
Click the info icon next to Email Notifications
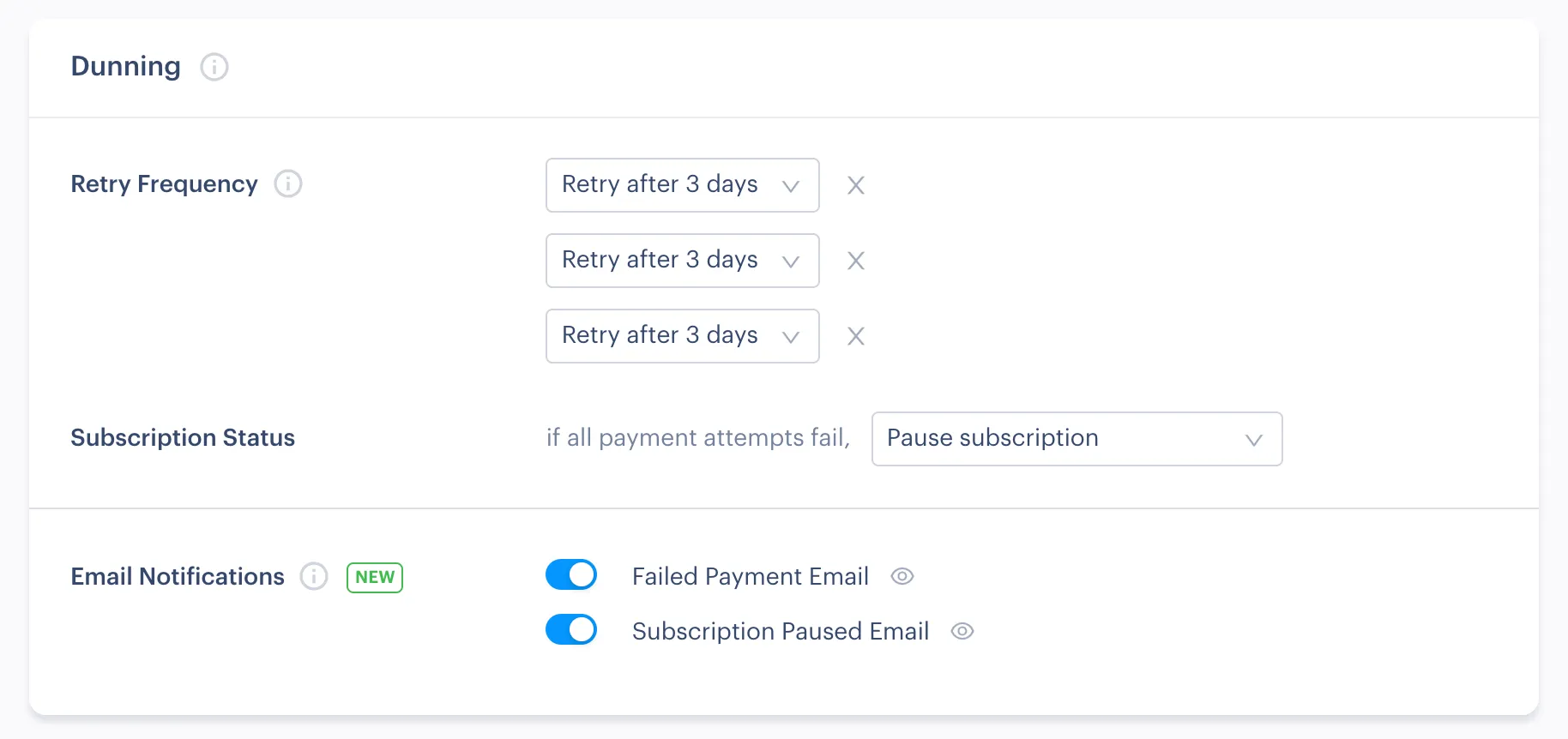(x=314, y=576)
